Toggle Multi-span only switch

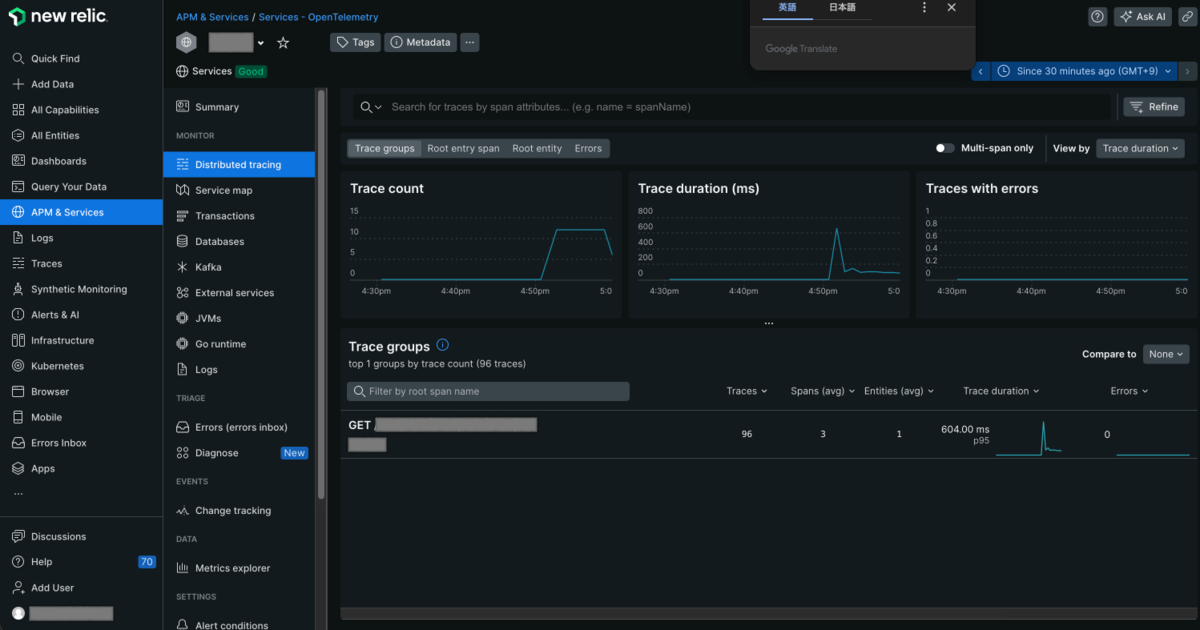click(x=944, y=148)
